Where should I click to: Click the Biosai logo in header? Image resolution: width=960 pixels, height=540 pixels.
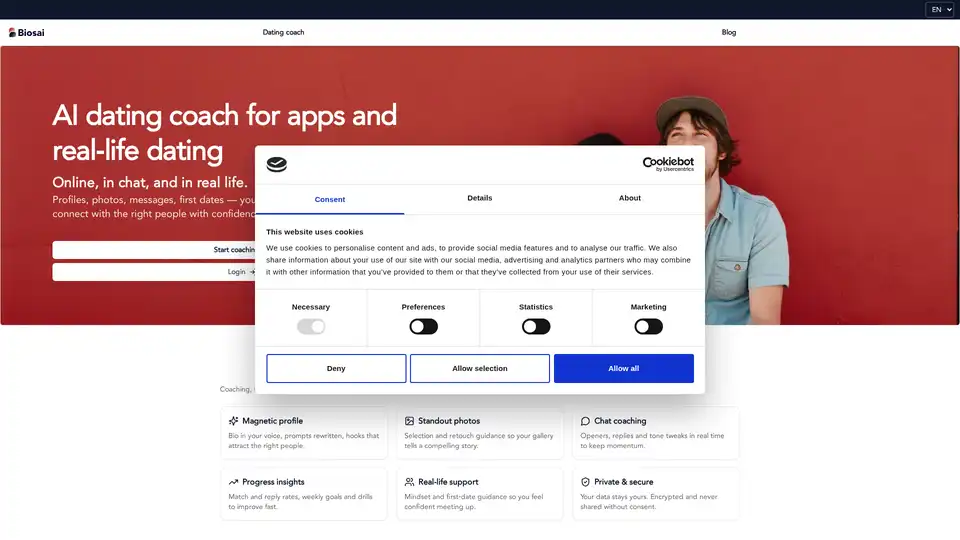click(x=27, y=32)
